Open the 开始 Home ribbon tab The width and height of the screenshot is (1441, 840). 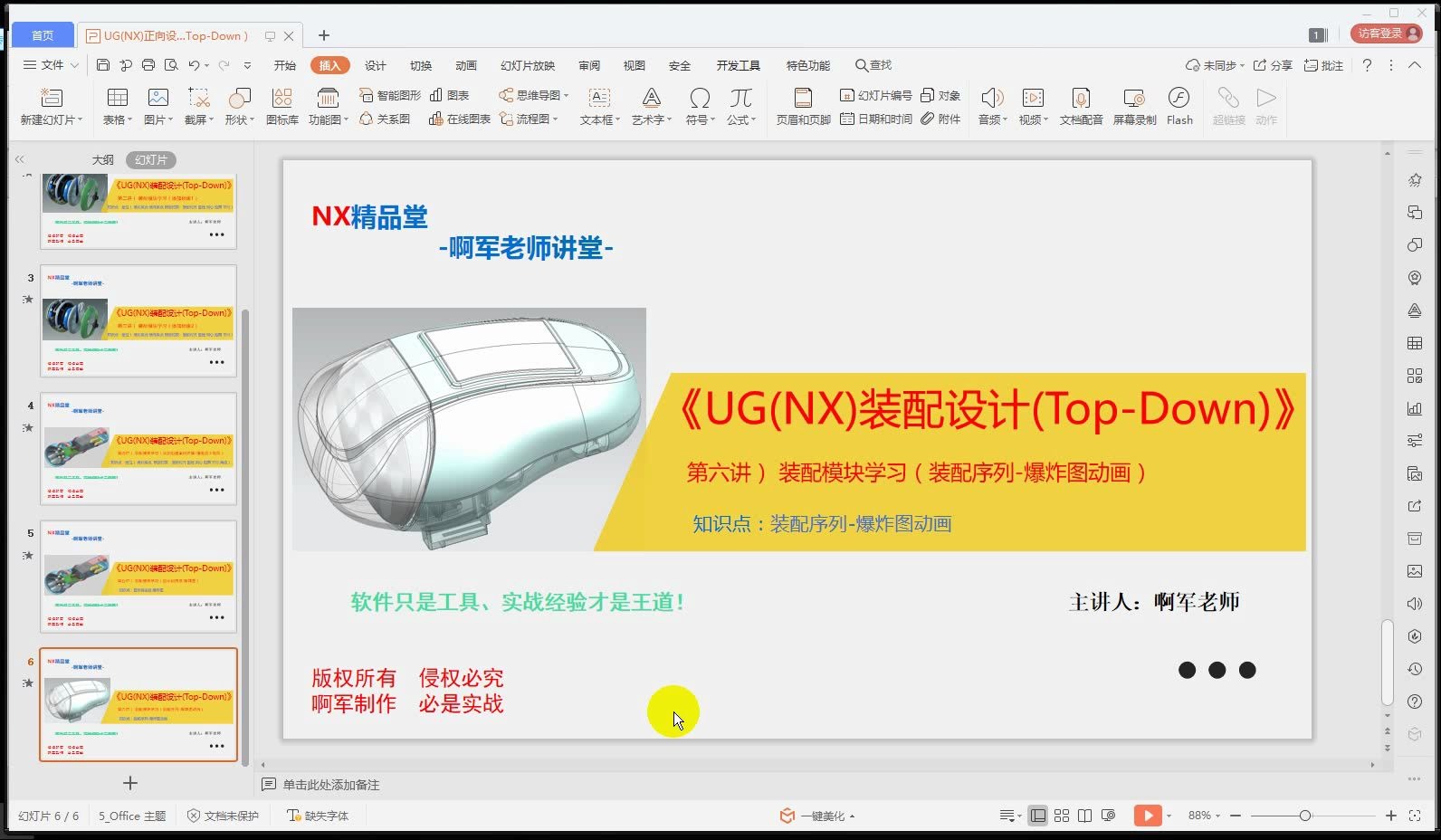tap(285, 65)
